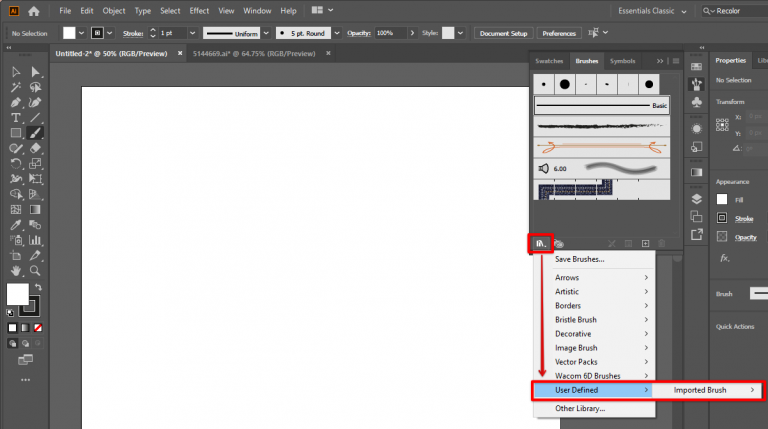Viewport: 768px width, 429px height.
Task: Pick the Direct Selection tool
Action: pyautogui.click(x=36, y=72)
